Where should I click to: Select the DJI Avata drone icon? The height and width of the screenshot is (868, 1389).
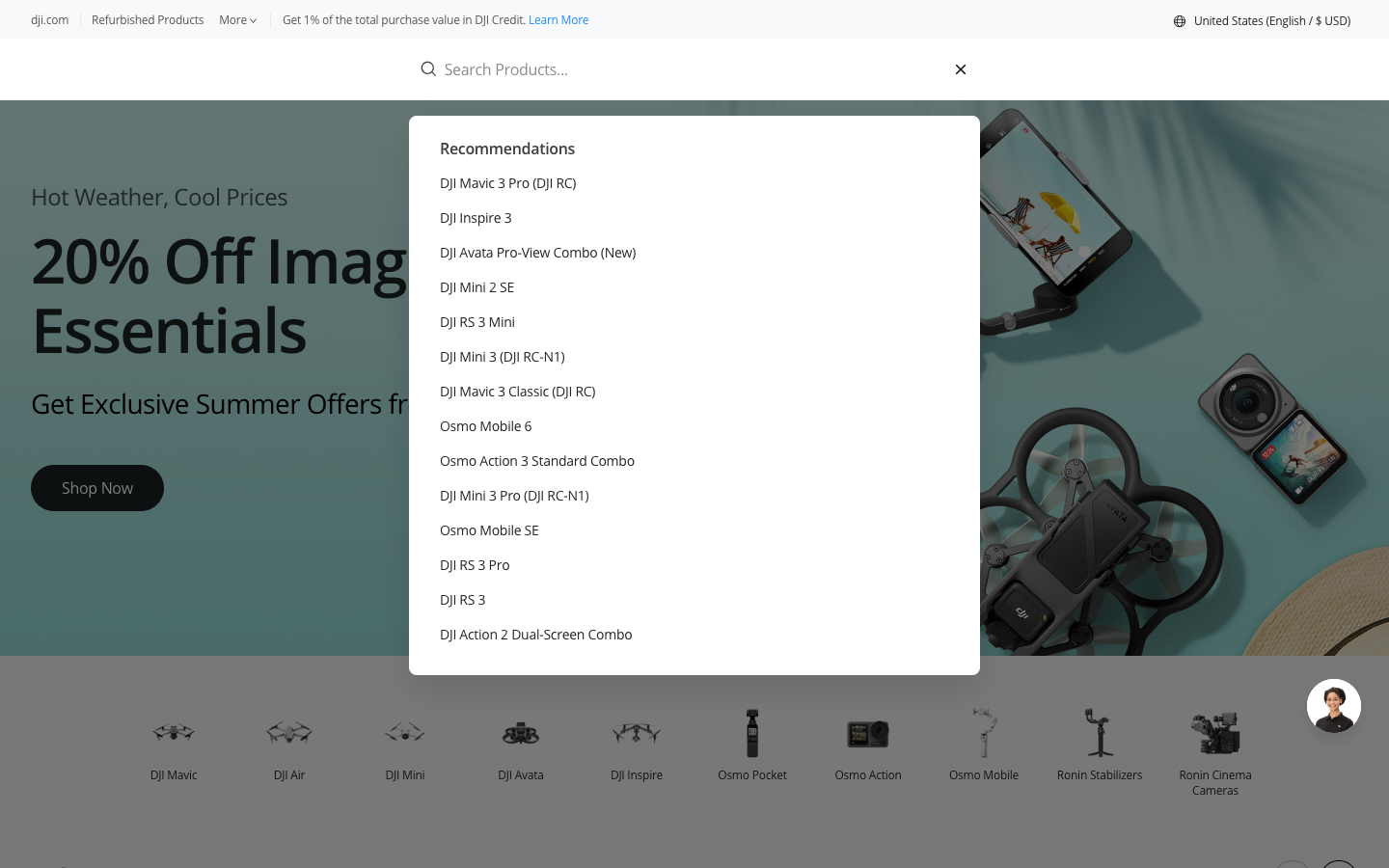521,734
